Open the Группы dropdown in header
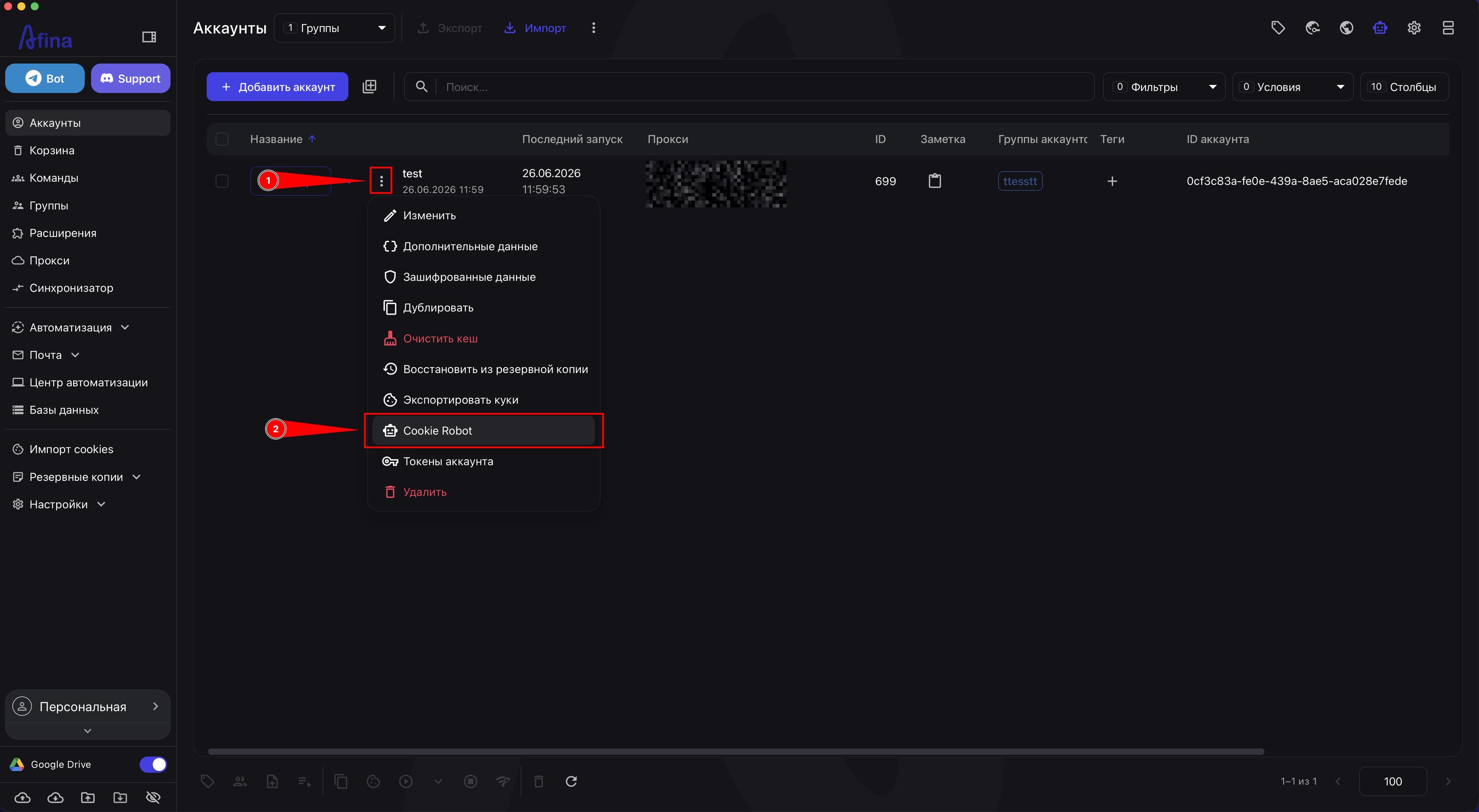The height and width of the screenshot is (812, 1479). click(334, 28)
